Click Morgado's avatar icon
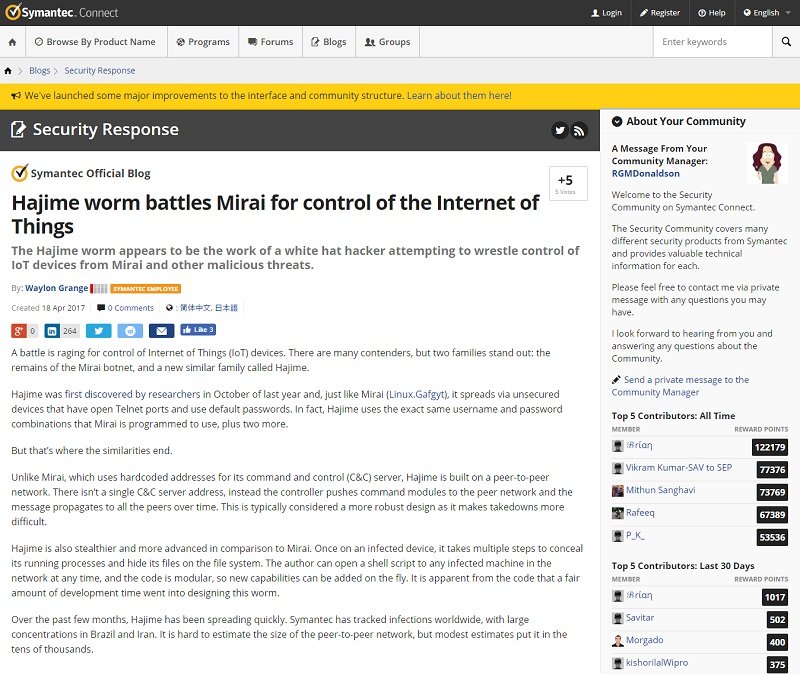This screenshot has width=800, height=674. click(x=617, y=640)
